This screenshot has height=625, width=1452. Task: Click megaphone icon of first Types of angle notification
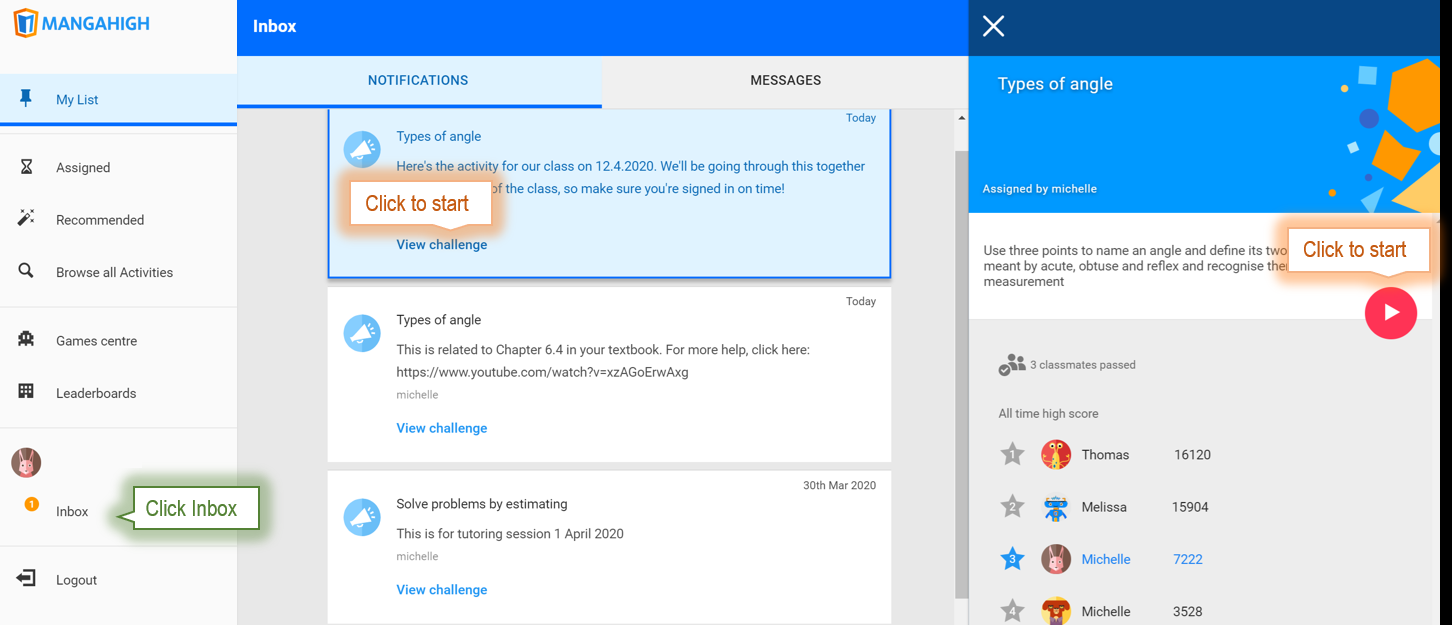click(x=362, y=150)
